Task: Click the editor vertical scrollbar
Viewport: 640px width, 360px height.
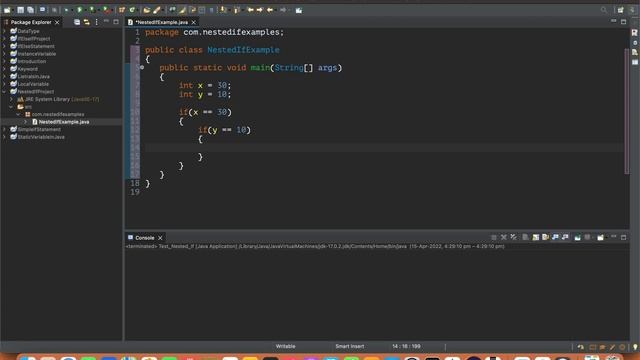Action: tap(627, 111)
